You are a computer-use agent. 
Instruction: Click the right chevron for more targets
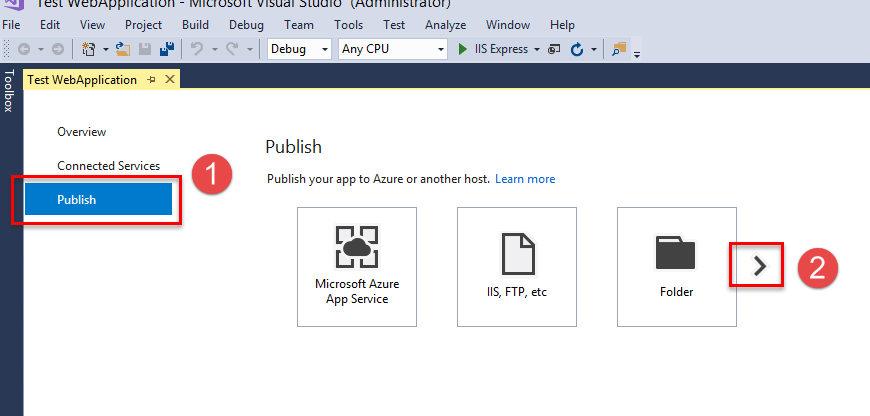tap(760, 266)
